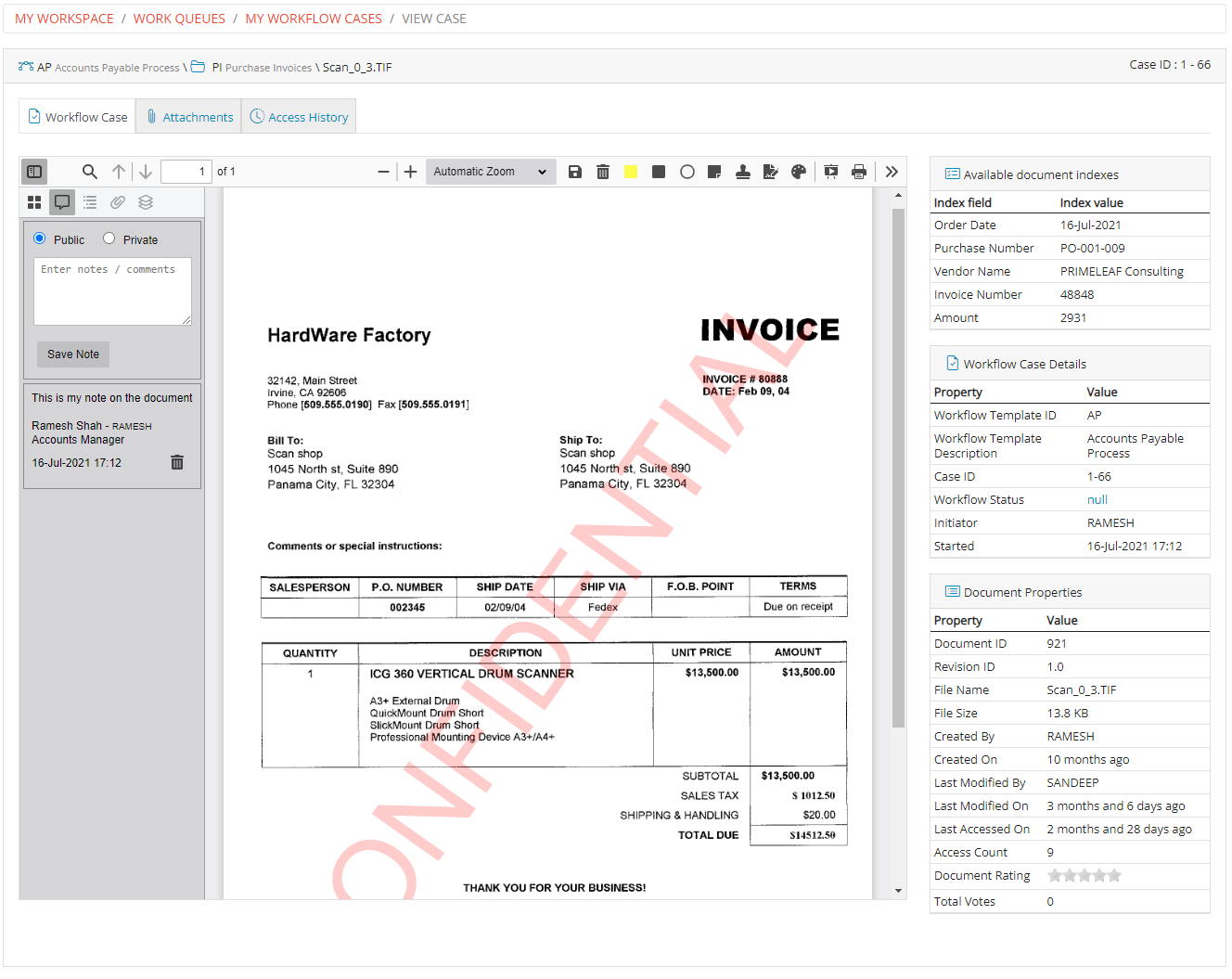Rate the document using the stars
The image size is (1232, 979).
(1084, 874)
